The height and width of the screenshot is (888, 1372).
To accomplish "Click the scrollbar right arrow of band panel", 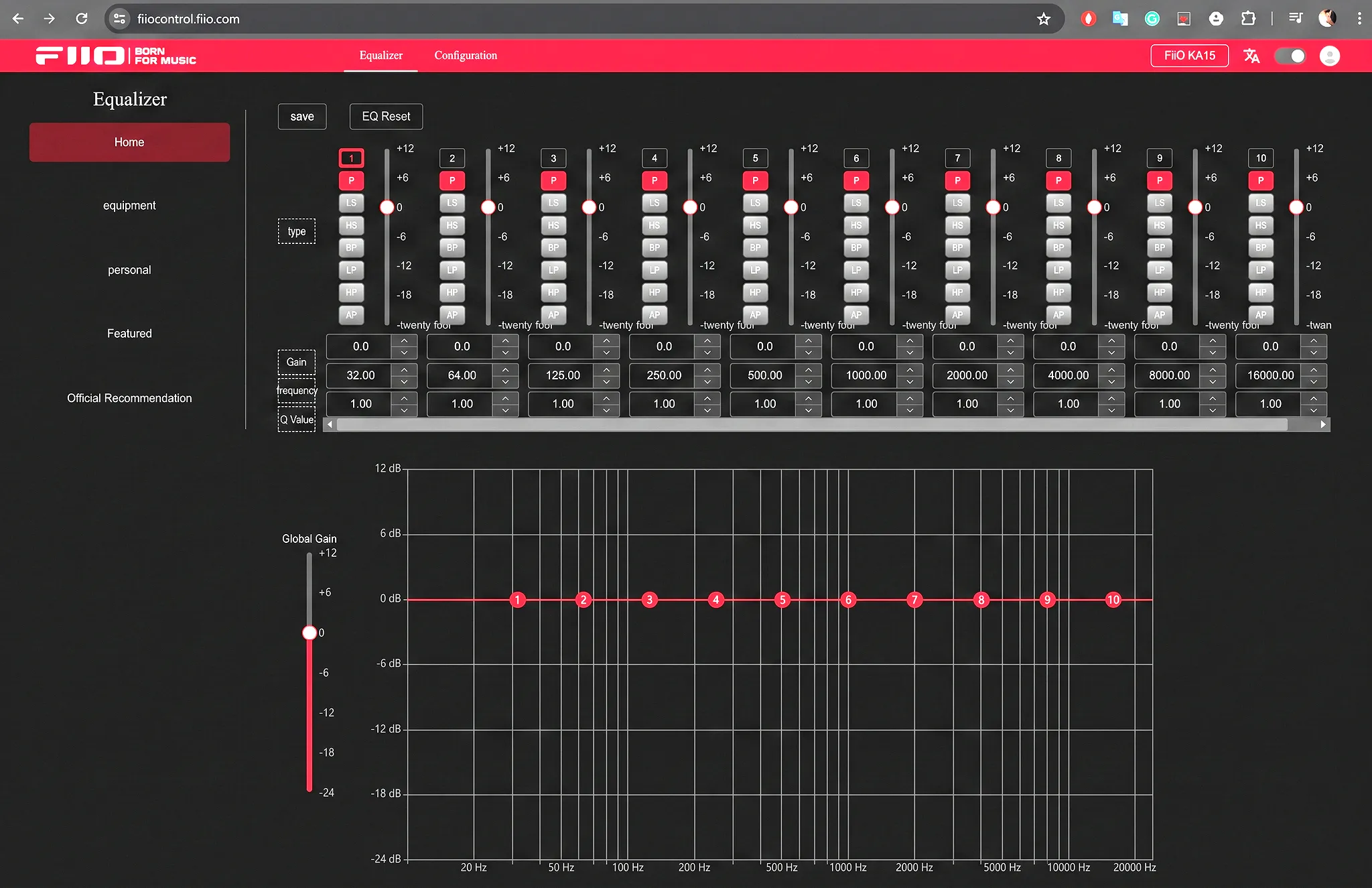I will (x=1323, y=424).
